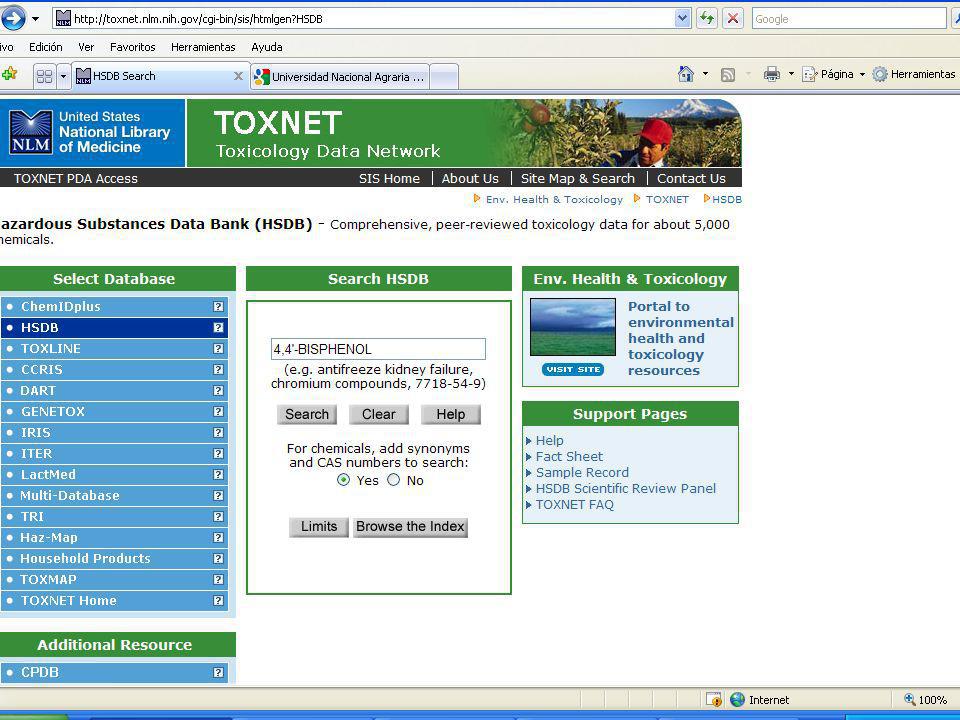Screen dimensions: 960x720
Task: Open Site Map & Search
Action: point(577,179)
